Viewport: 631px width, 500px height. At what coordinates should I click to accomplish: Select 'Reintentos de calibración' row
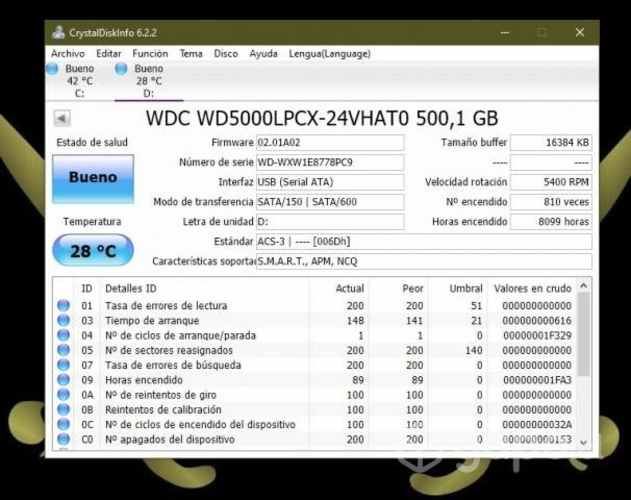point(315,409)
